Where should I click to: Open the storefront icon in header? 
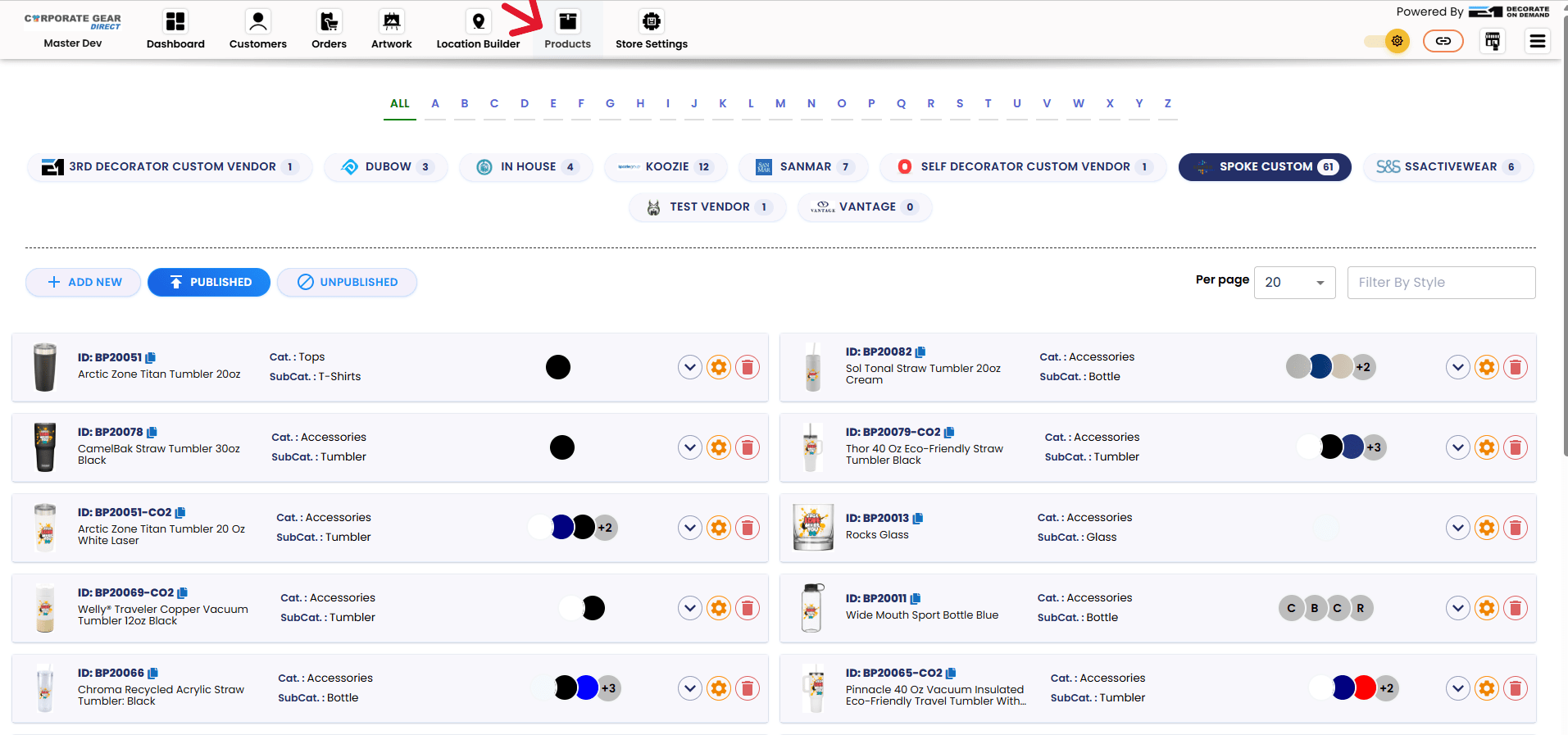pyautogui.click(x=1493, y=41)
